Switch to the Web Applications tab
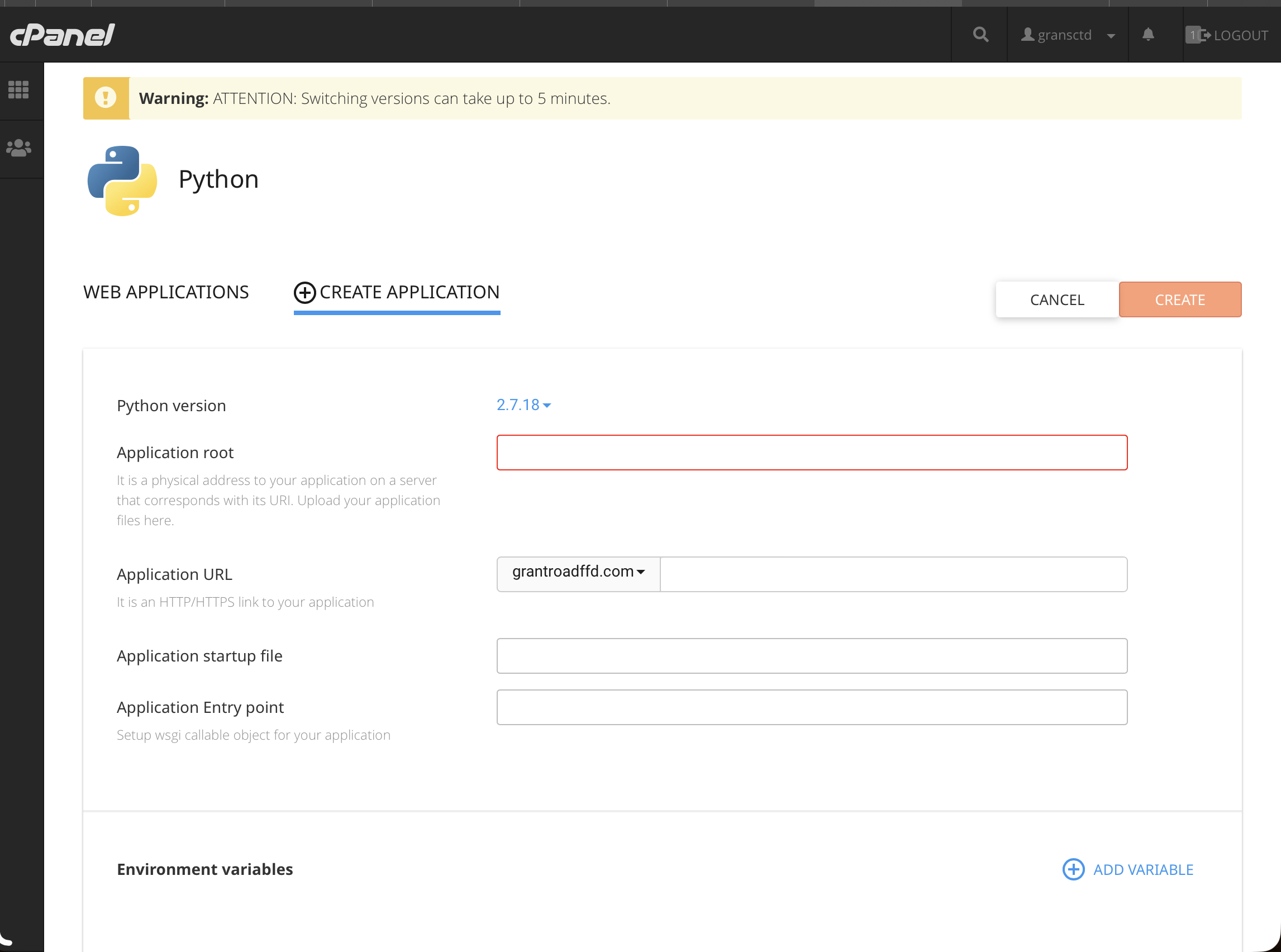 pyautogui.click(x=166, y=292)
